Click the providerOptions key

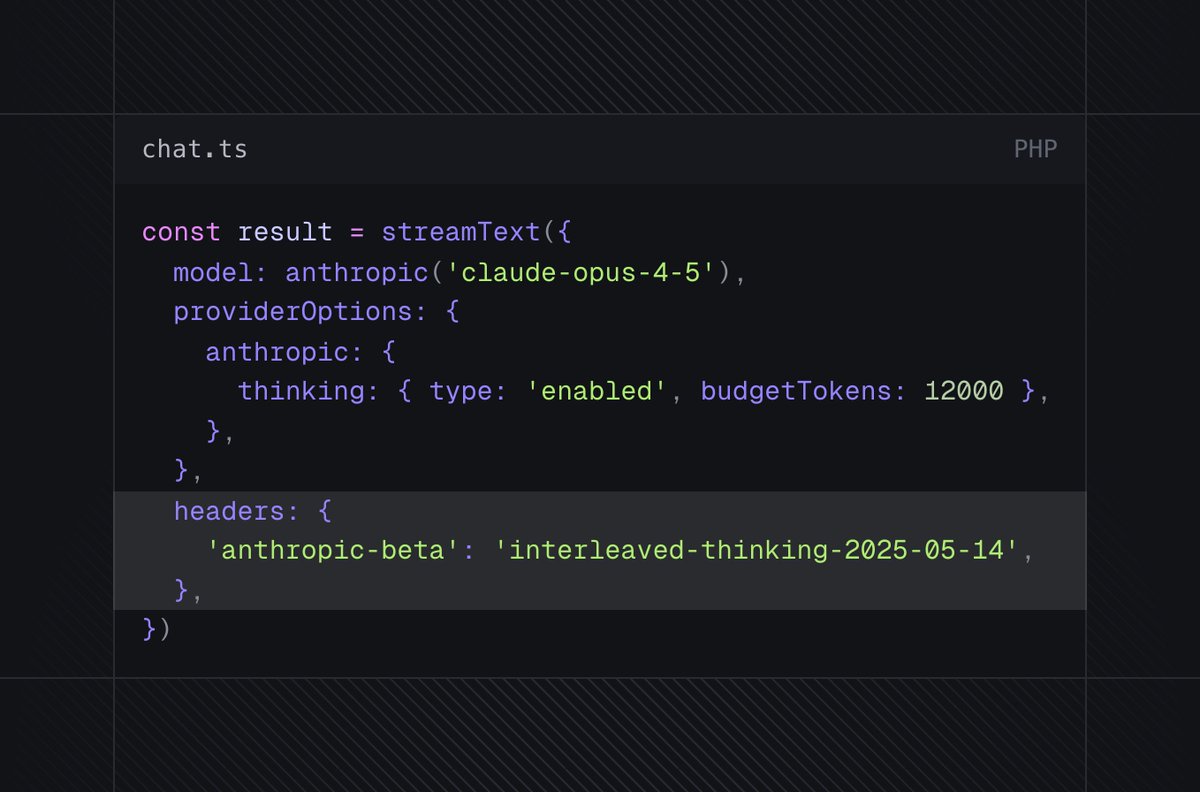pyautogui.click(x=301, y=312)
